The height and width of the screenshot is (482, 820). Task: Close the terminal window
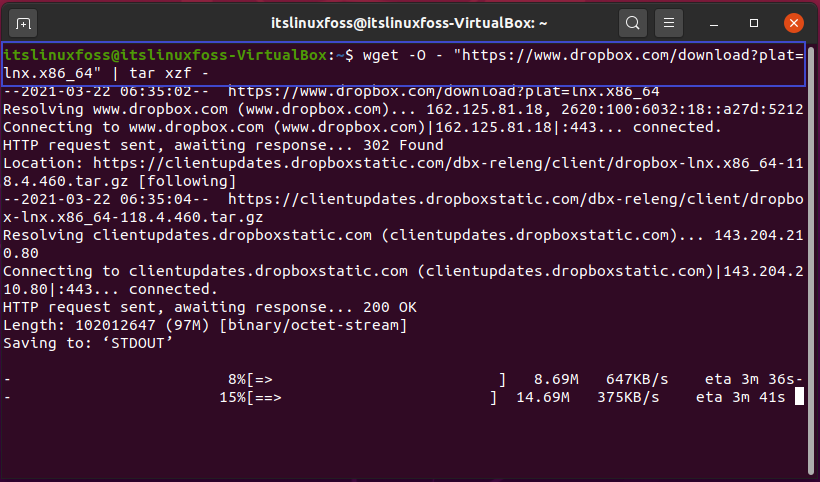(x=793, y=24)
